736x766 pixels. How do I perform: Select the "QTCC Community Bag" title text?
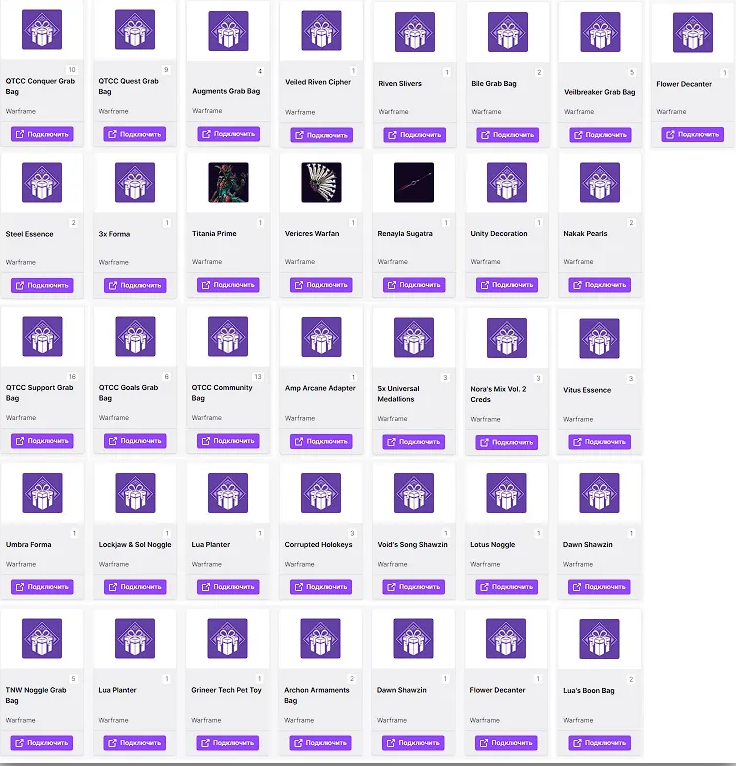222,393
